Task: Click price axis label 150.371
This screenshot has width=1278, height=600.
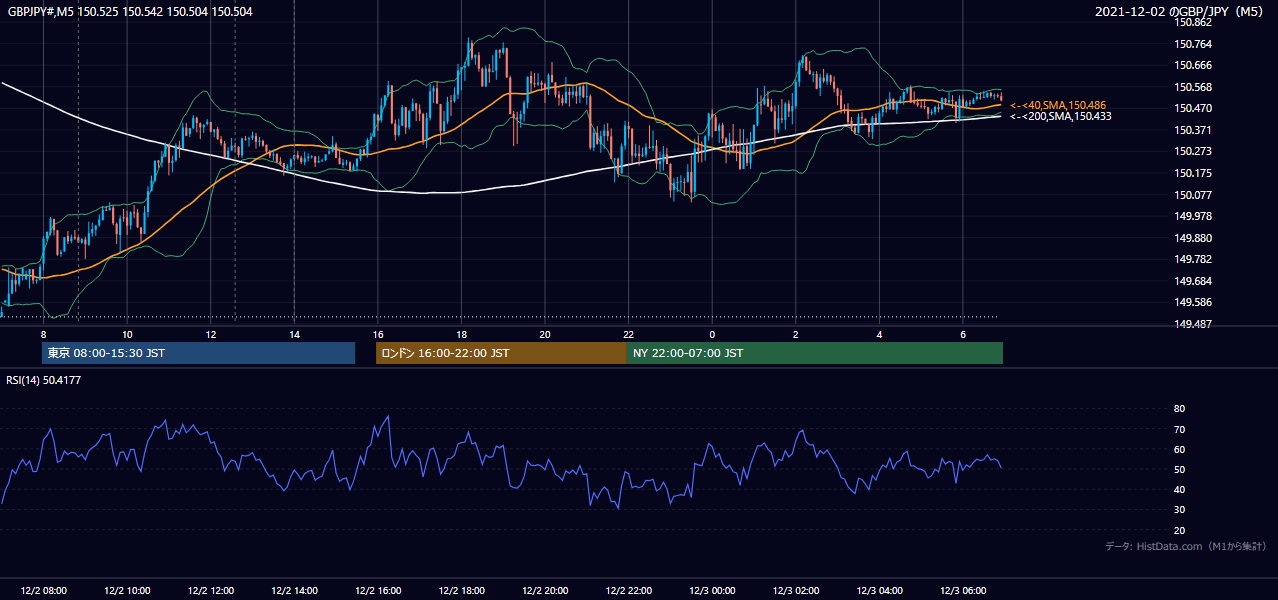Action: (1192, 131)
